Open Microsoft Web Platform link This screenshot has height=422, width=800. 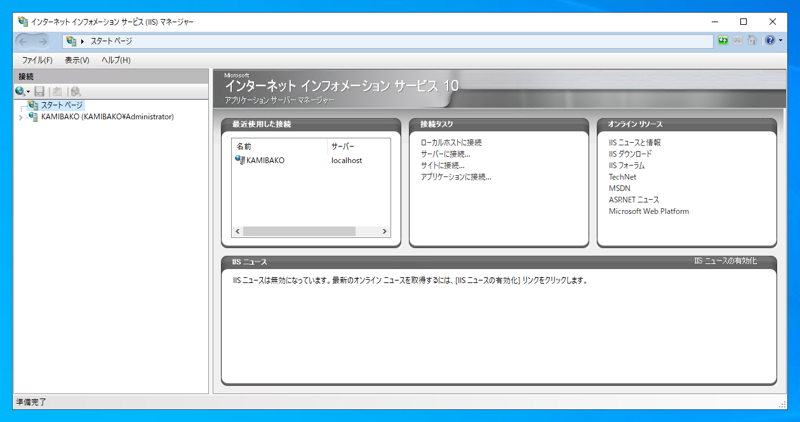(648, 211)
